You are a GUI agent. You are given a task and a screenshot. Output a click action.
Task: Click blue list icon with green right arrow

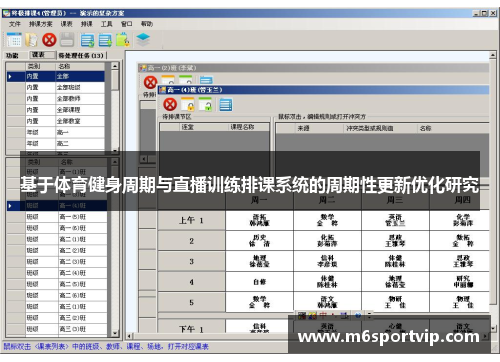pyautogui.click(x=105, y=40)
